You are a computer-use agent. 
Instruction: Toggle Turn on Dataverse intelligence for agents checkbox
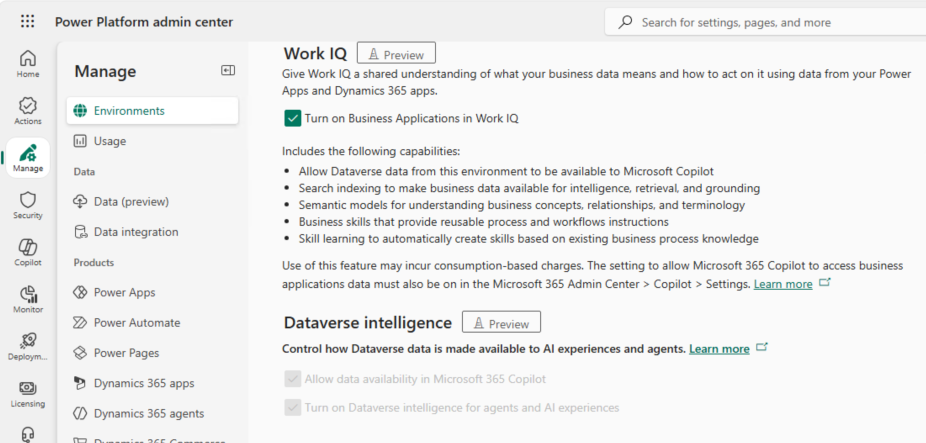(293, 408)
